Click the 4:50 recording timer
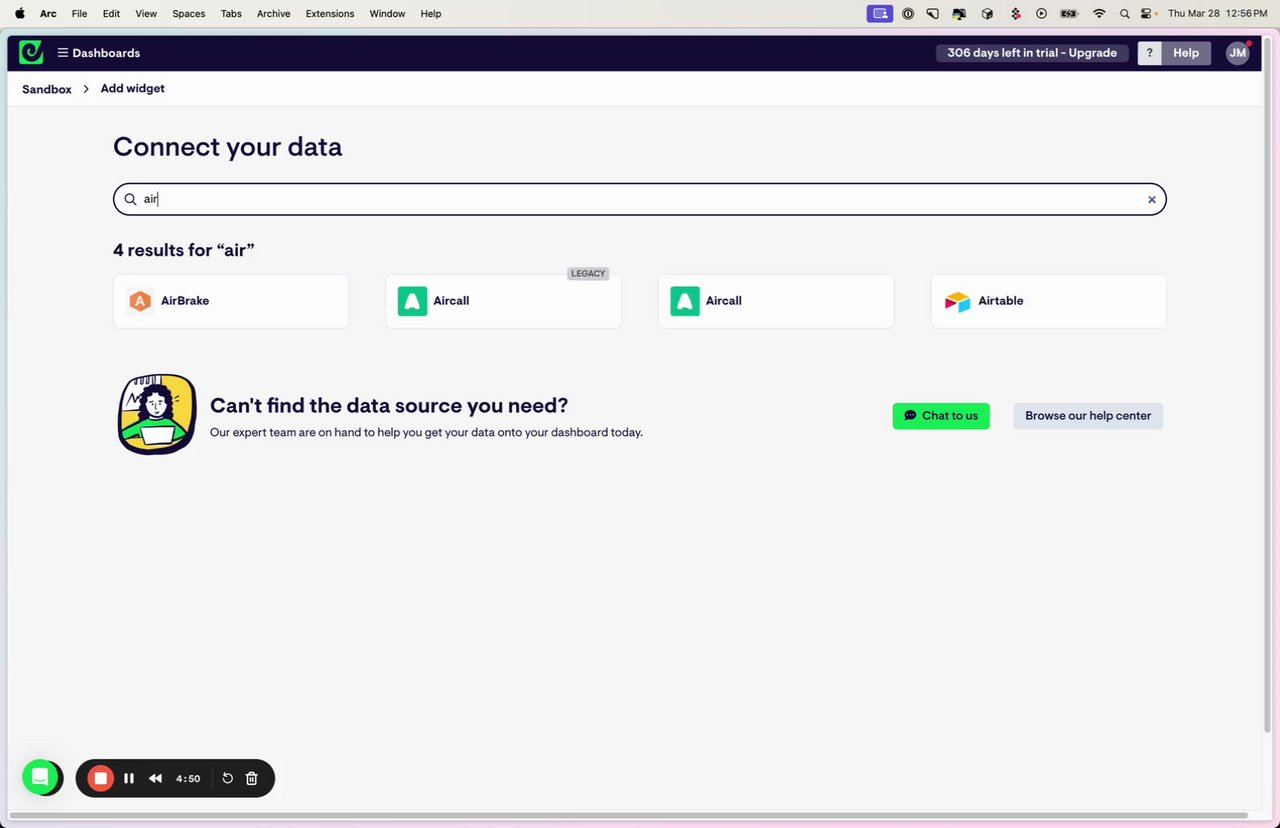Image resolution: width=1280 pixels, height=828 pixels. tap(188, 778)
